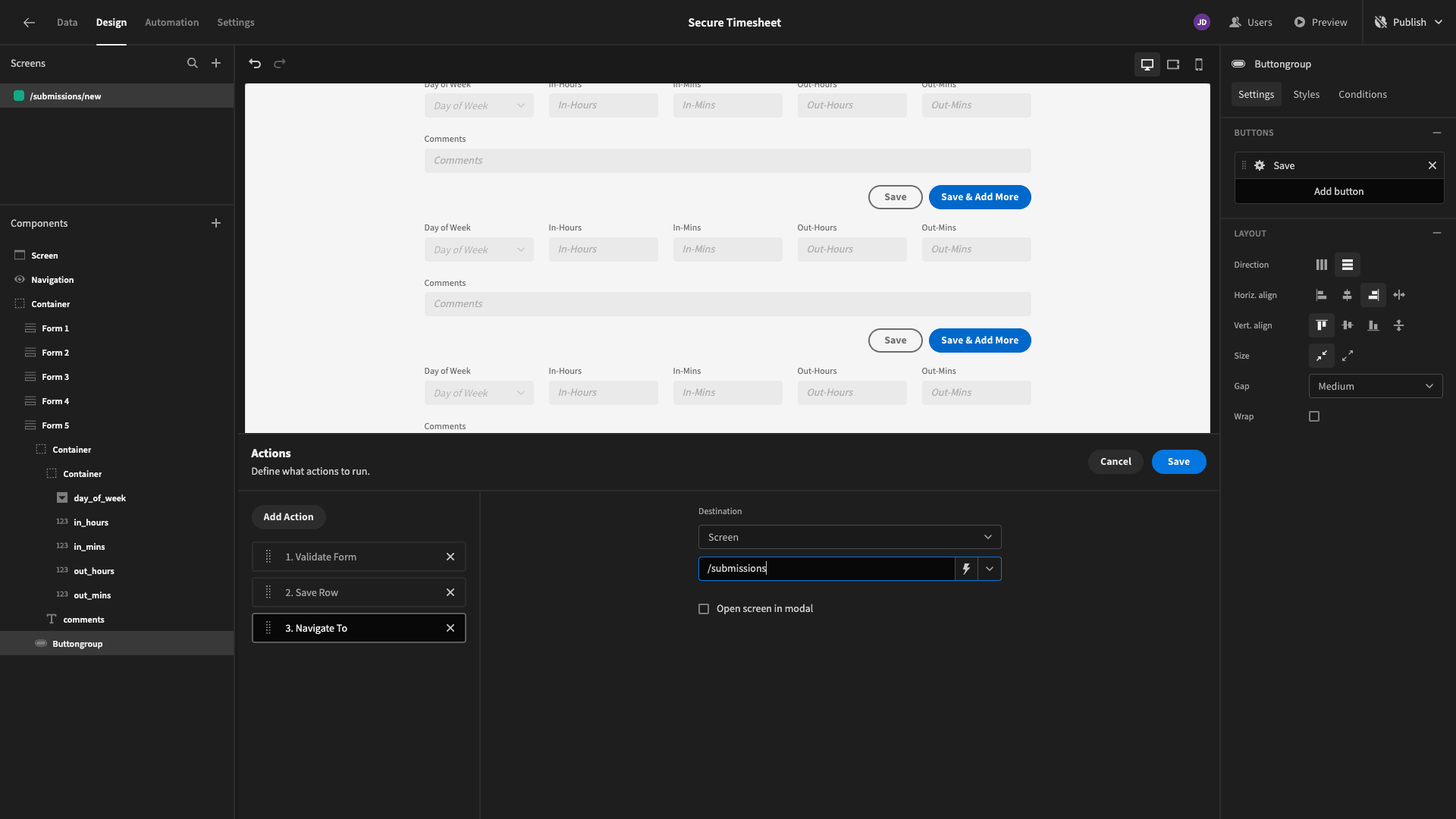
Task: Delete the Validate Form action
Action: click(450, 557)
